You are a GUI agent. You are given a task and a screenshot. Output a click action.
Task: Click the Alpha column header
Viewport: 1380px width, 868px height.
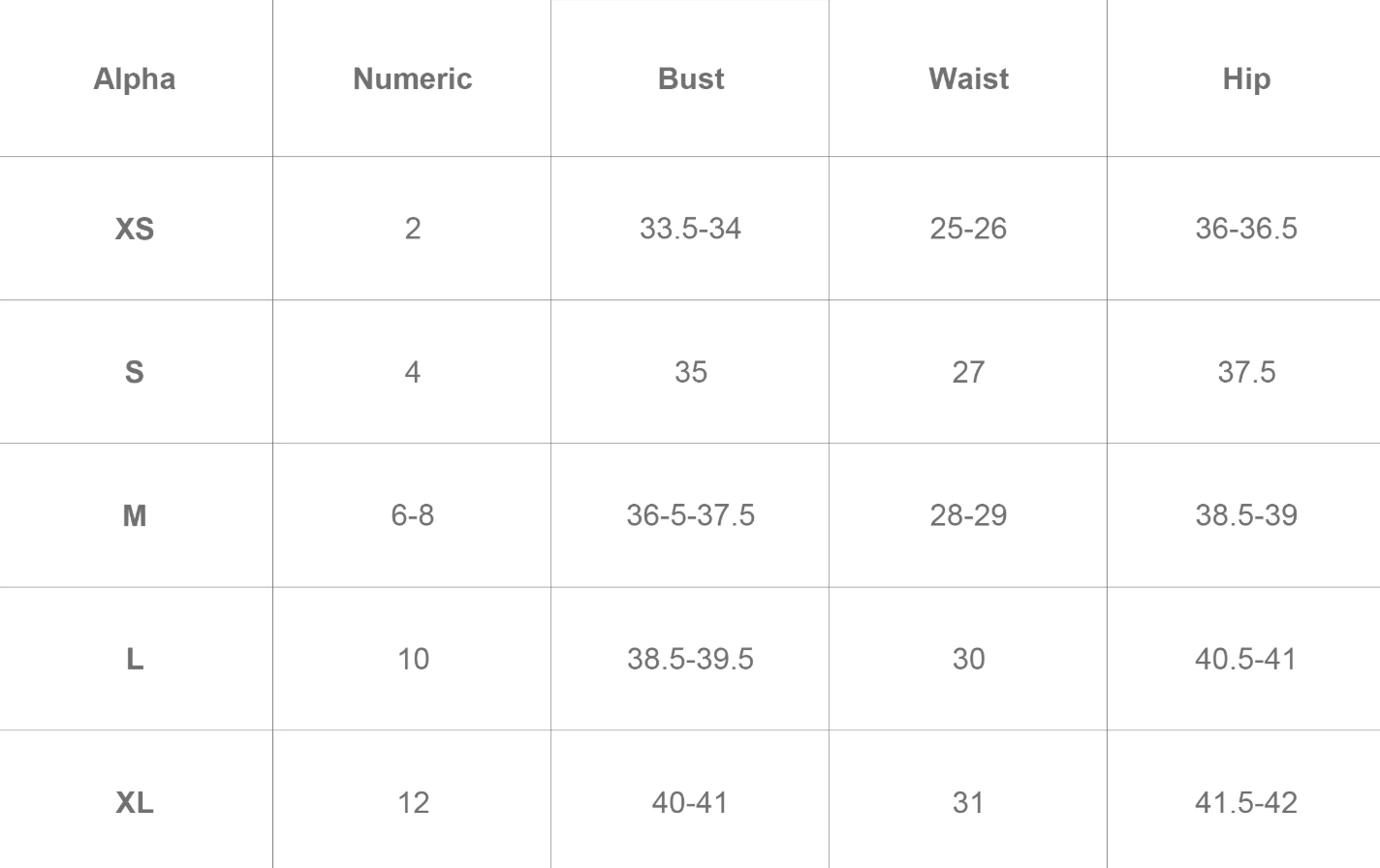[x=135, y=78]
